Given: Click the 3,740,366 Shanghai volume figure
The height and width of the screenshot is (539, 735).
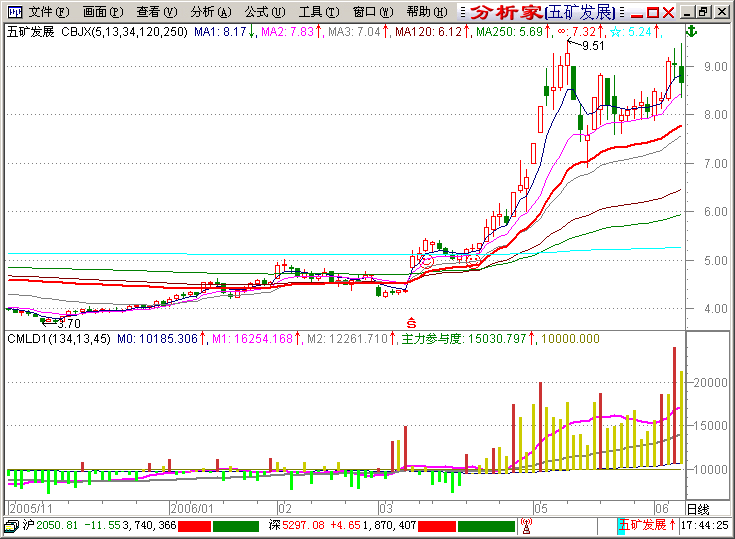Looking at the screenshot, I should pyautogui.click(x=149, y=525).
